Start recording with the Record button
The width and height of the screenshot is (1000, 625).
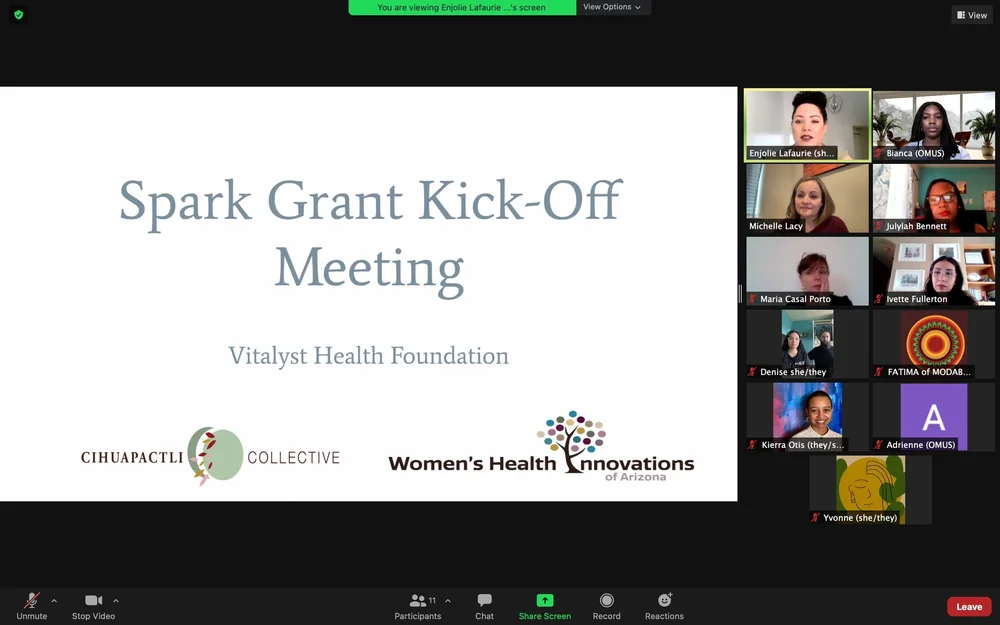607,607
